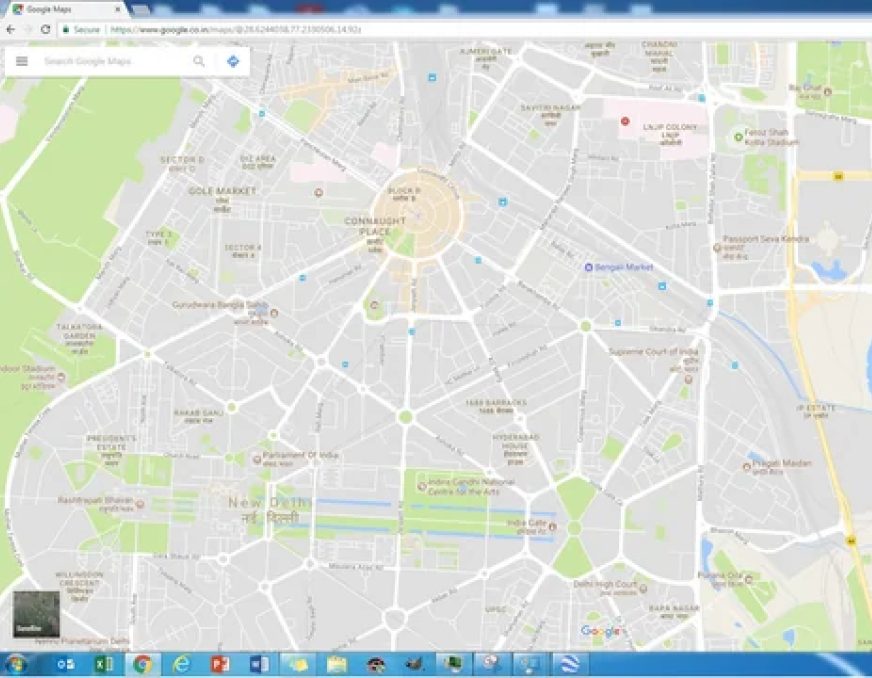Open Word from the taskbar
This screenshot has width=872, height=678.
pos(259,665)
